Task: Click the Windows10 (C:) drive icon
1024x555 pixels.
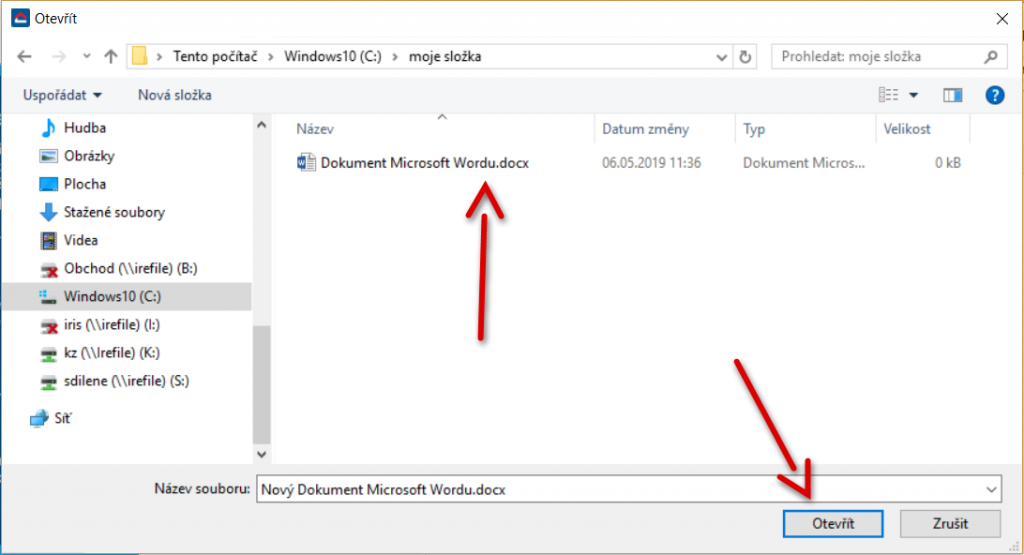Action: pyautogui.click(x=48, y=297)
